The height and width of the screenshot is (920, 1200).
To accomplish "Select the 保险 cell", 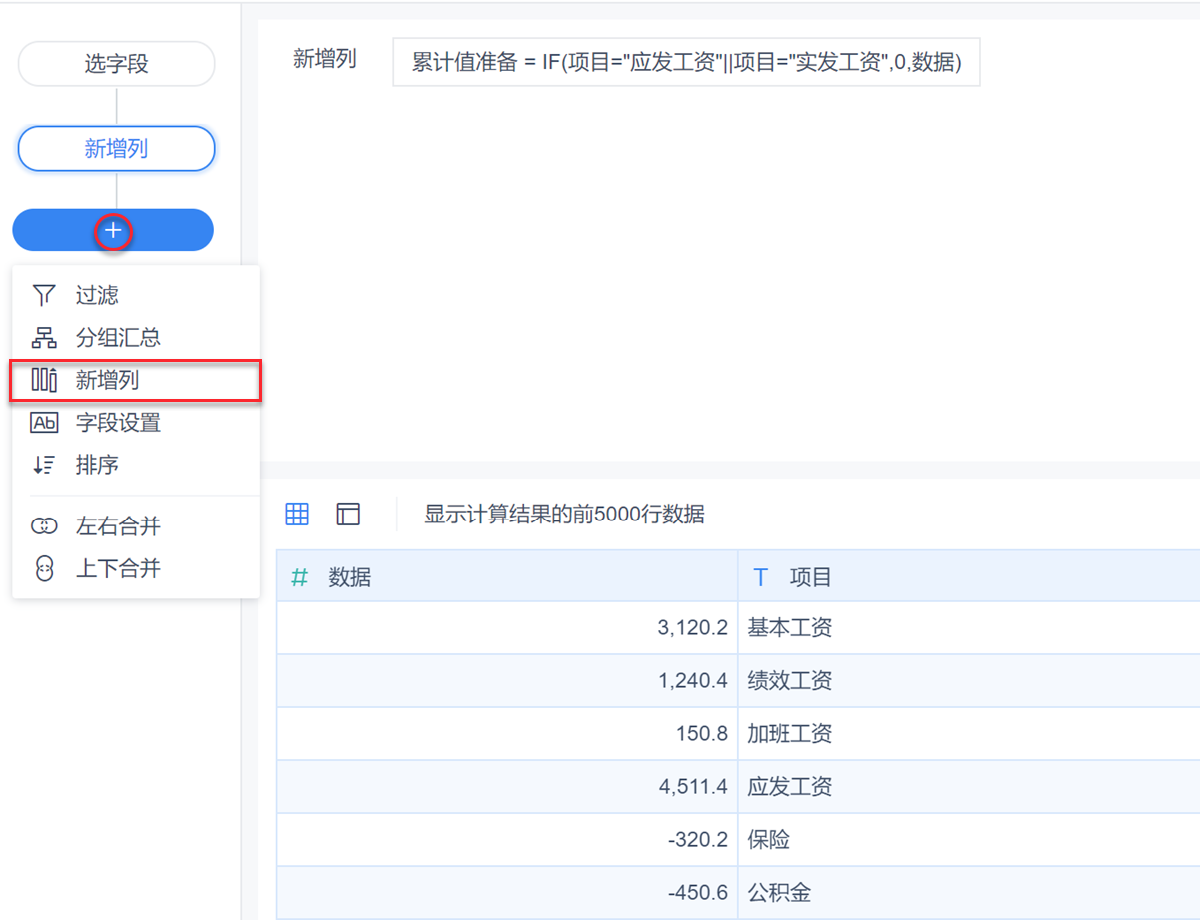I will pyautogui.click(x=969, y=840).
